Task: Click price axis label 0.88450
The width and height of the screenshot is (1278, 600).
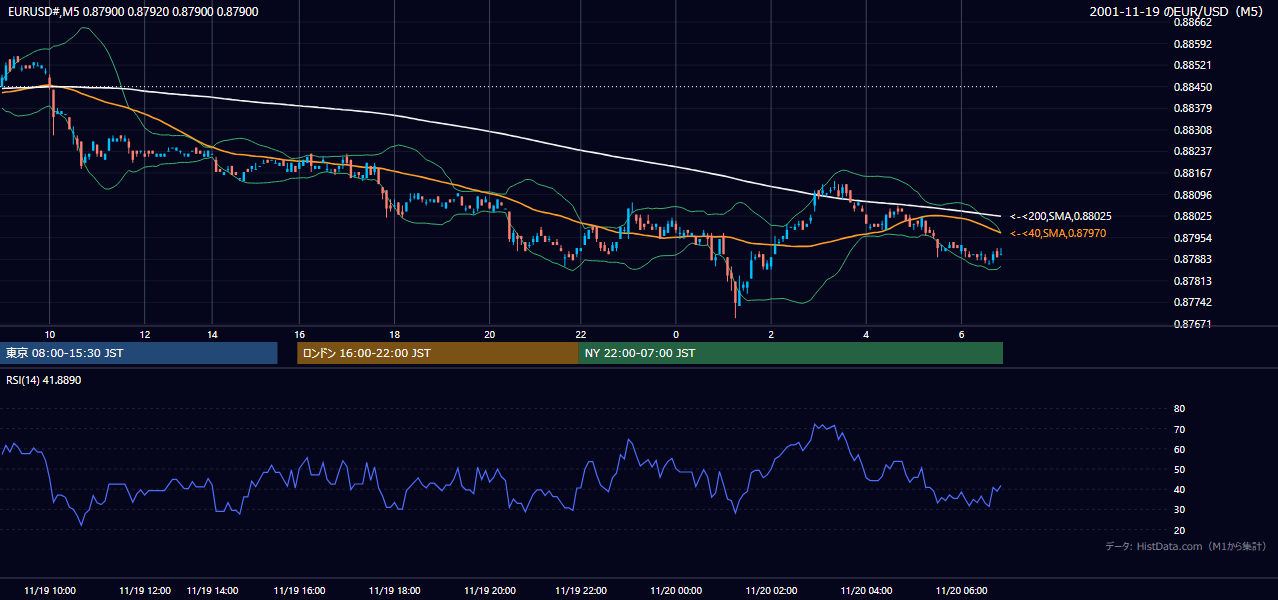Action: [1192, 87]
